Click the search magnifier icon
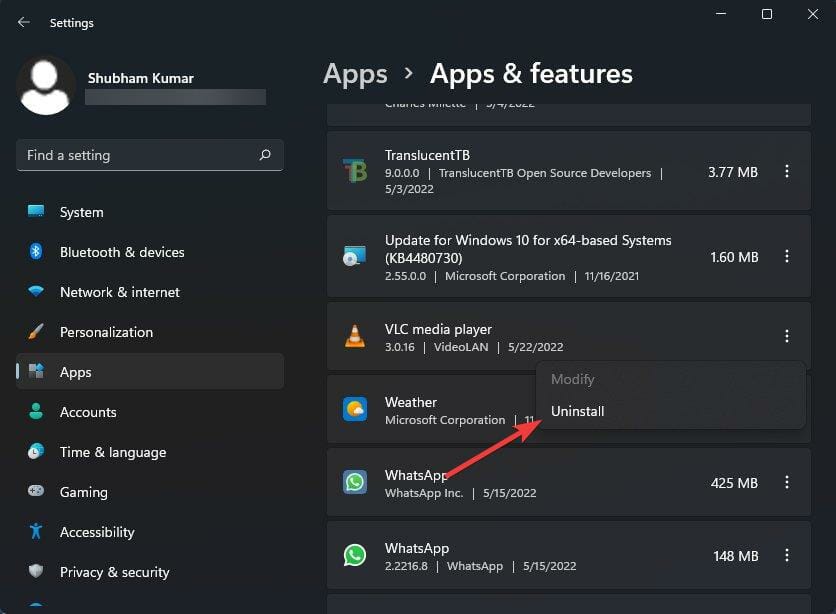 (265, 155)
